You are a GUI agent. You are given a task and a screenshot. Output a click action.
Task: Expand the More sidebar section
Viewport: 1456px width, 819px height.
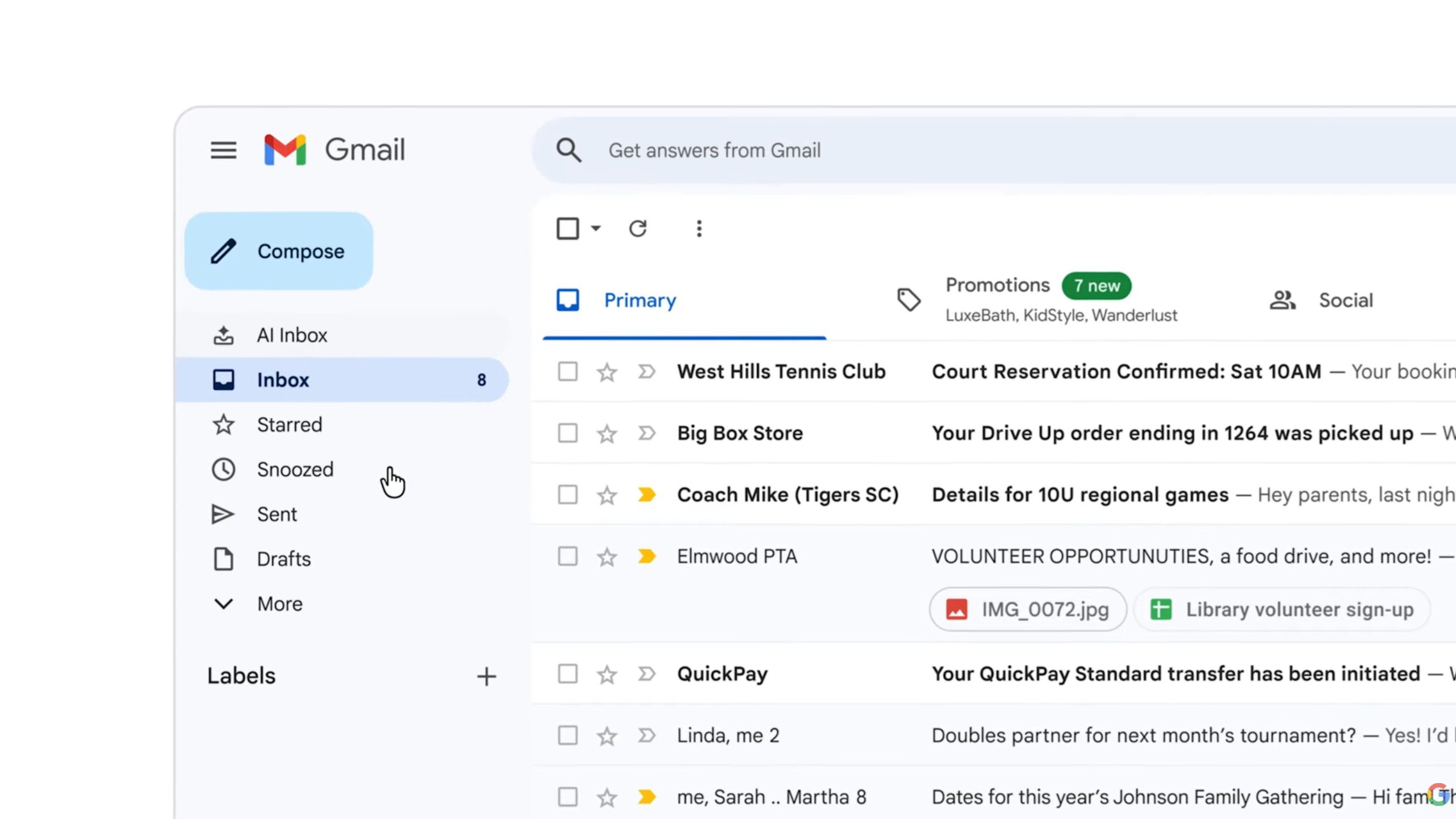(279, 604)
